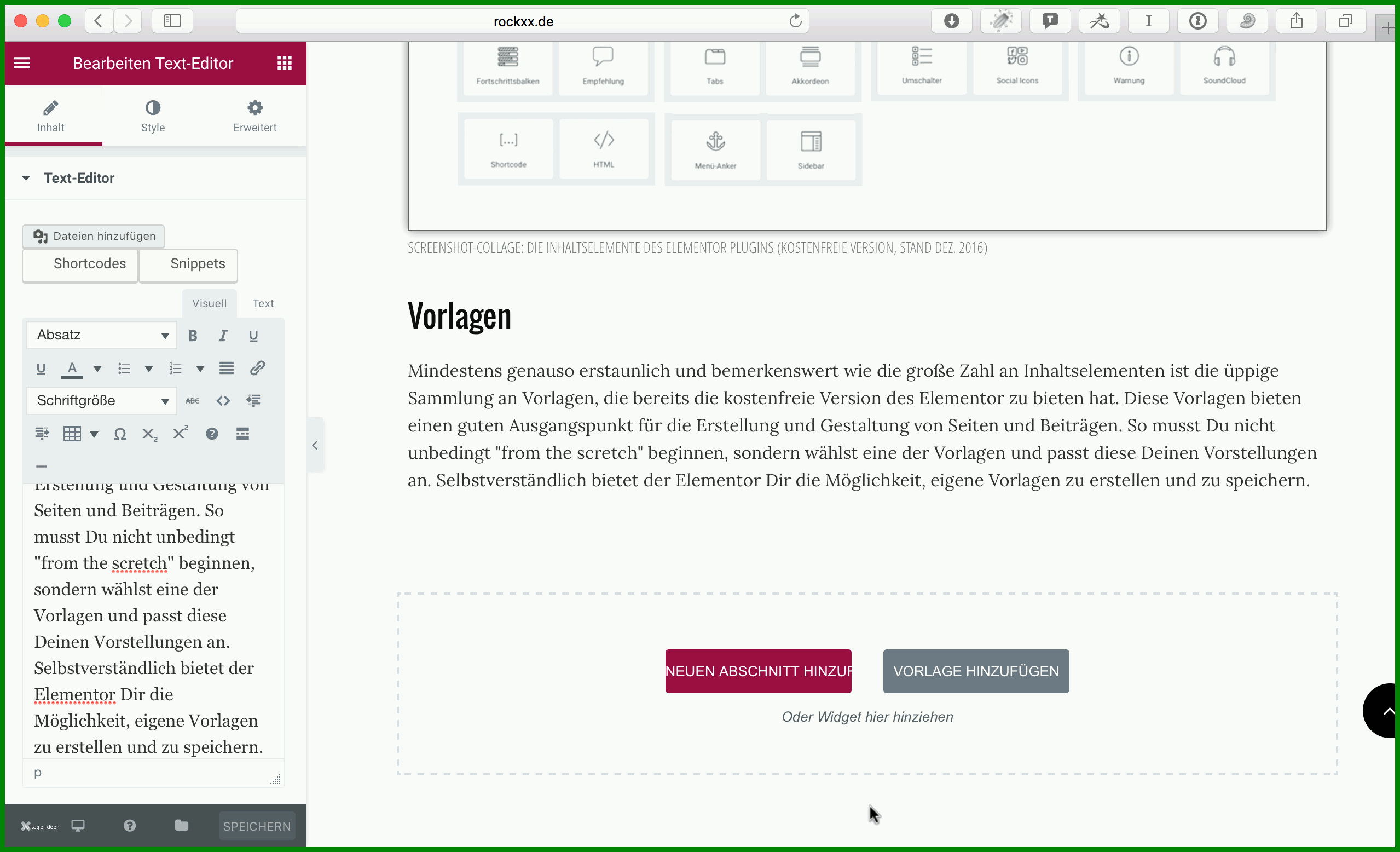Switch editor to Visuell mode
The width and height of the screenshot is (1400, 852).
tap(209, 303)
